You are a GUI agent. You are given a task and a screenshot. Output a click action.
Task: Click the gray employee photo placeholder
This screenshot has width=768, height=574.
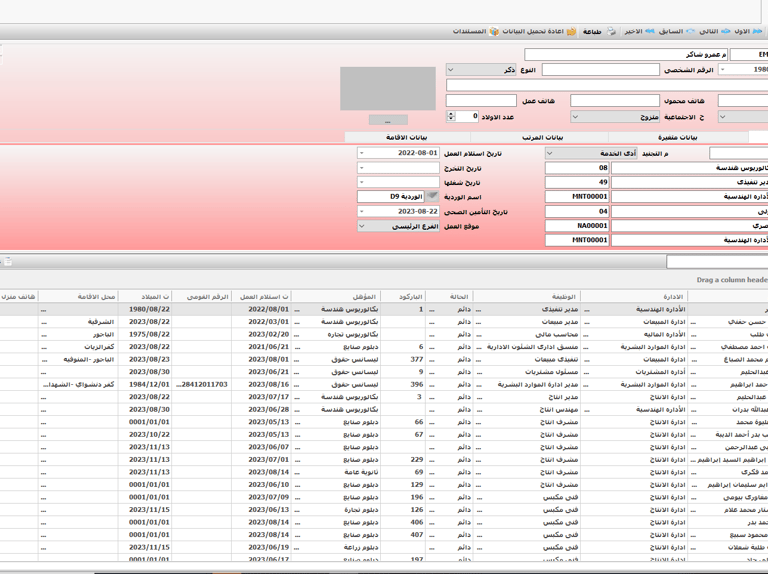(x=388, y=88)
